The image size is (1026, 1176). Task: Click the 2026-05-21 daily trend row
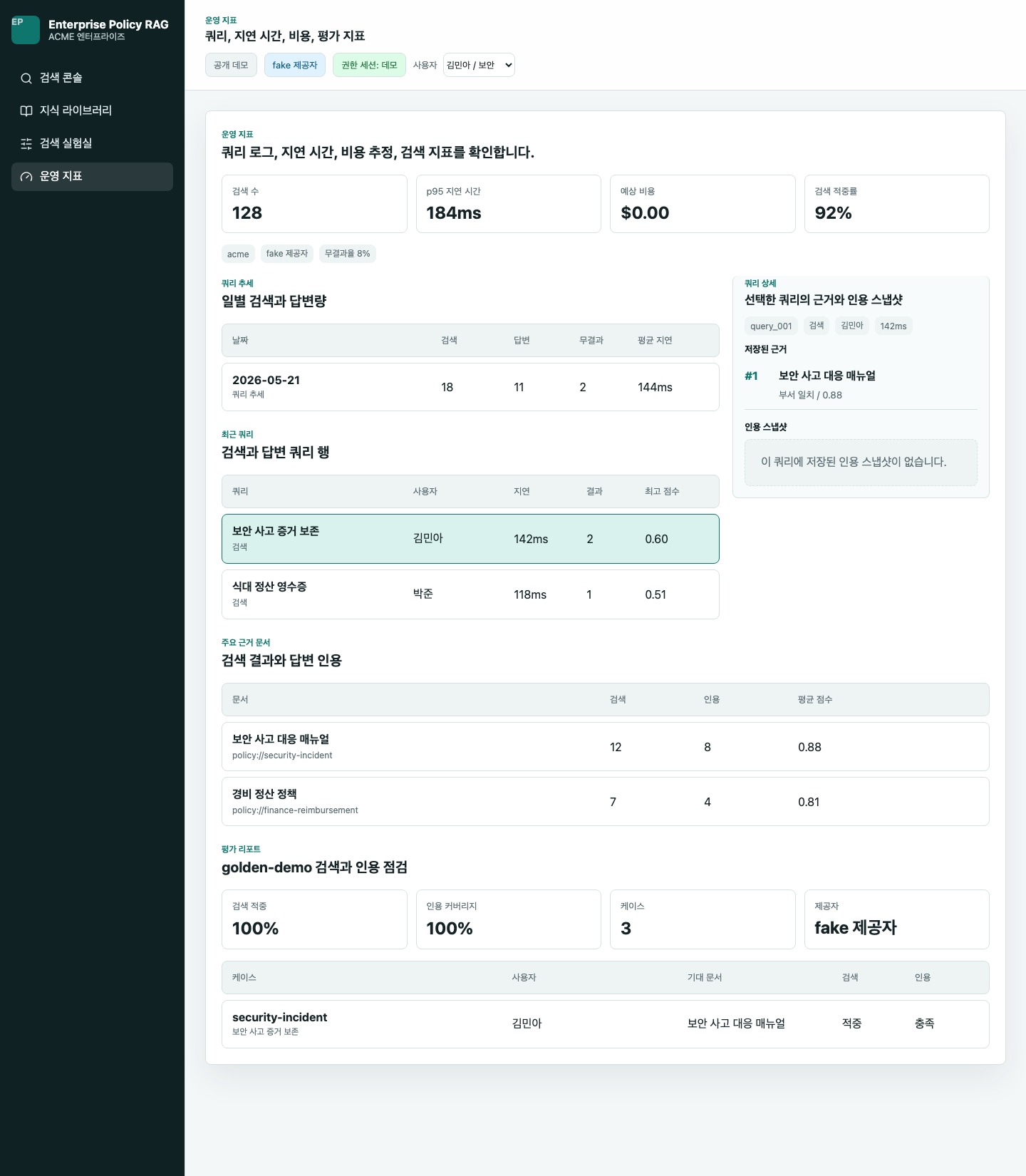coord(470,387)
